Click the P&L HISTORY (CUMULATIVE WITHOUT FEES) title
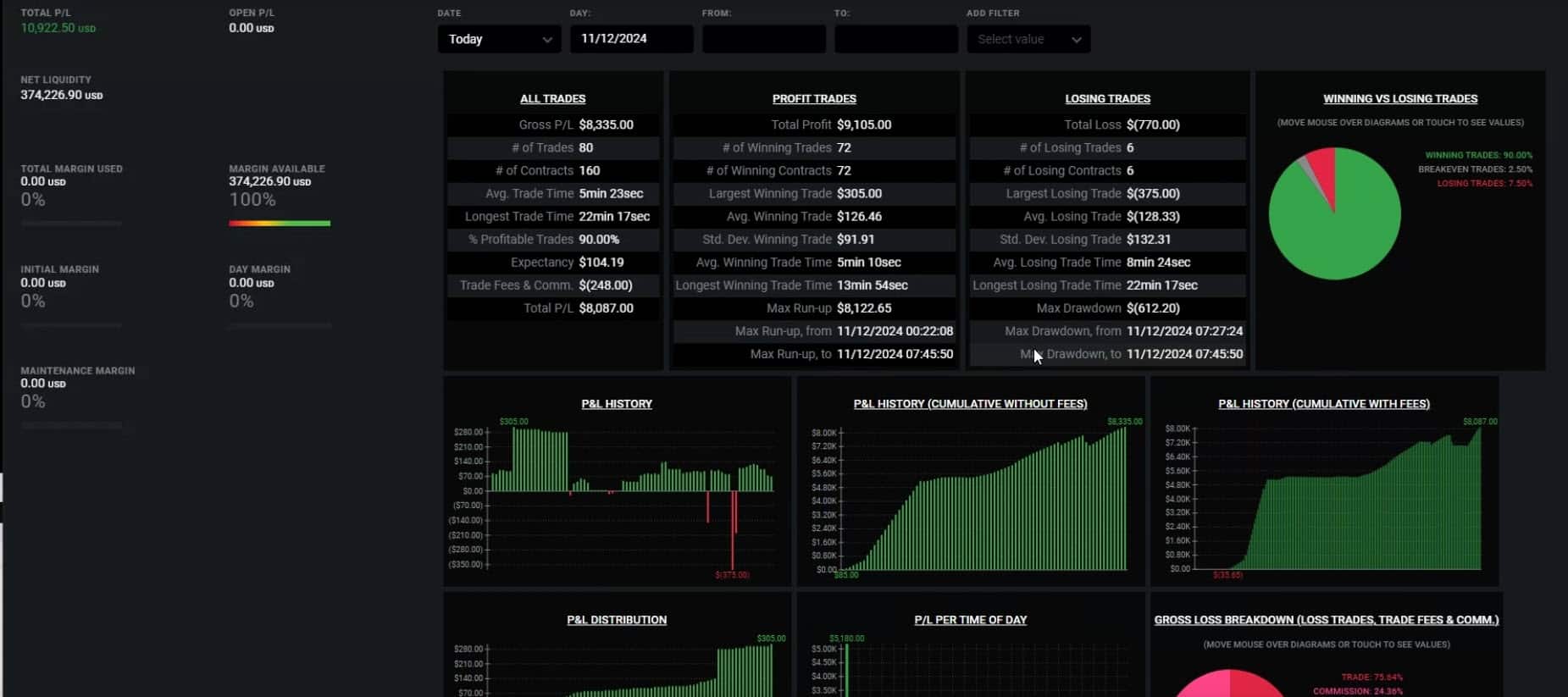1568x697 pixels. [x=971, y=404]
